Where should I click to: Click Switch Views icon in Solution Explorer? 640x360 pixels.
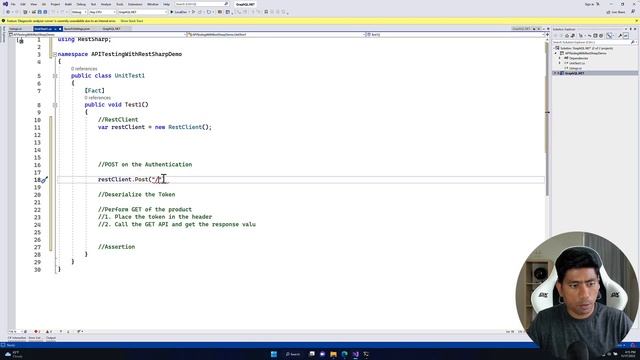(x=573, y=36)
